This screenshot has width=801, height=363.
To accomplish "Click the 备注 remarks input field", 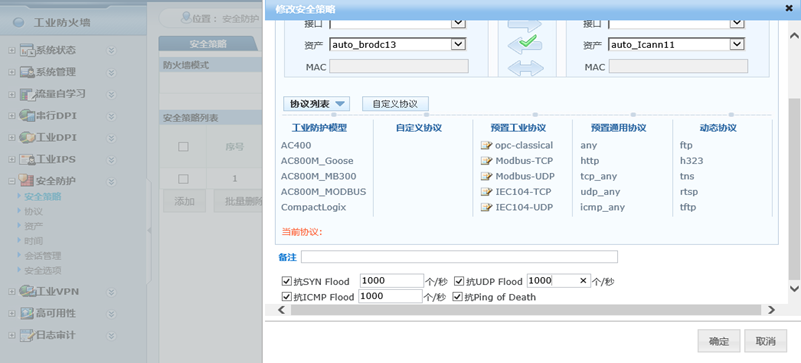I will click(459, 257).
